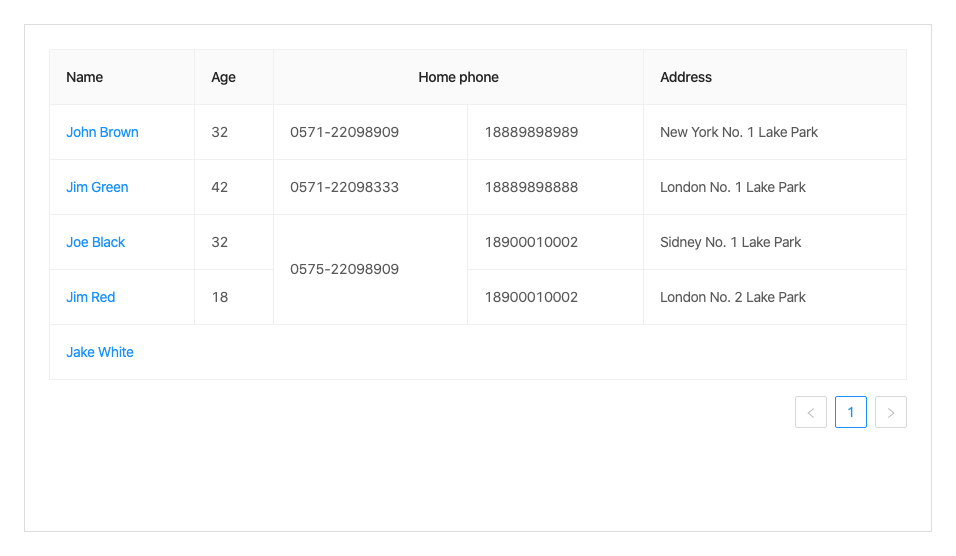Click the Name column header
956x556 pixels.
tap(85, 77)
